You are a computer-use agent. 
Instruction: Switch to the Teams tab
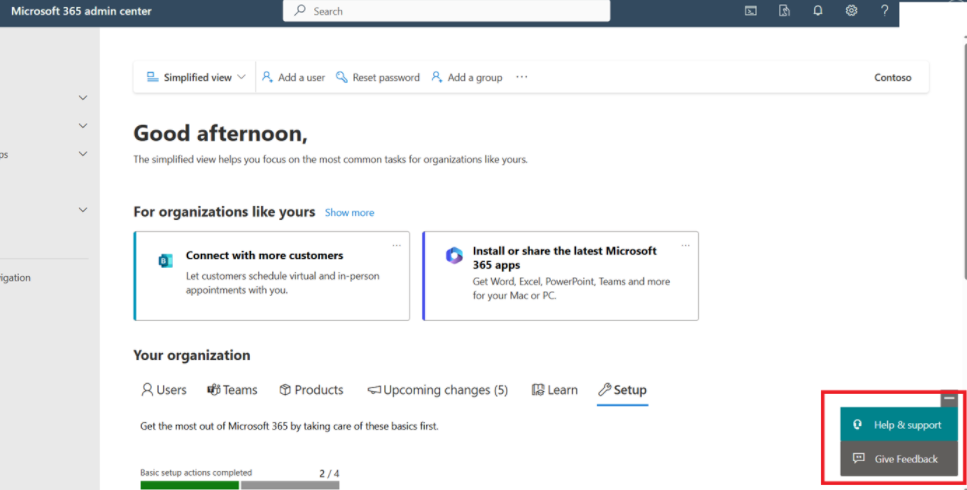pyautogui.click(x=232, y=390)
